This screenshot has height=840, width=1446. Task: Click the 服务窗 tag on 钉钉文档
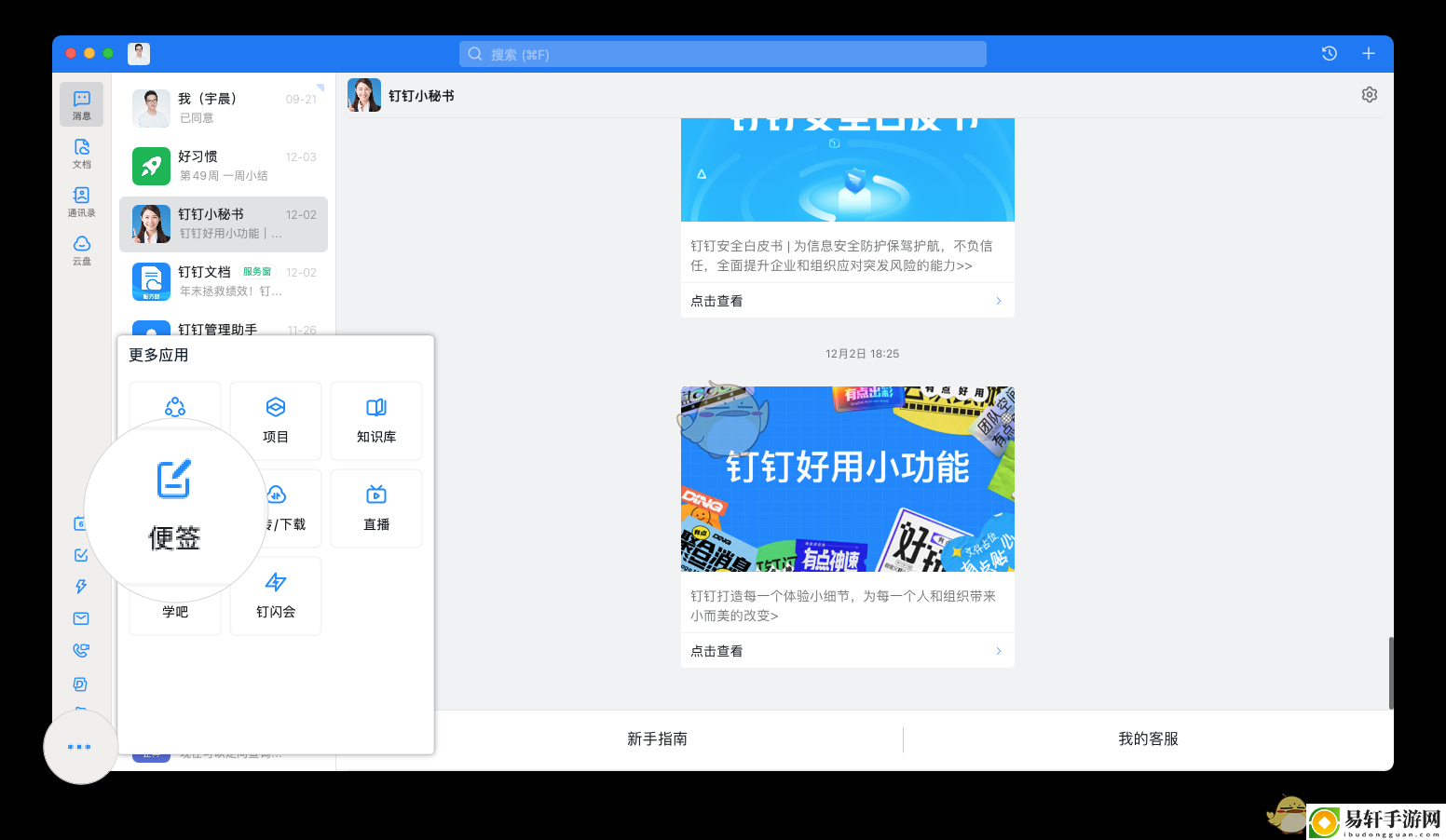pyautogui.click(x=257, y=272)
